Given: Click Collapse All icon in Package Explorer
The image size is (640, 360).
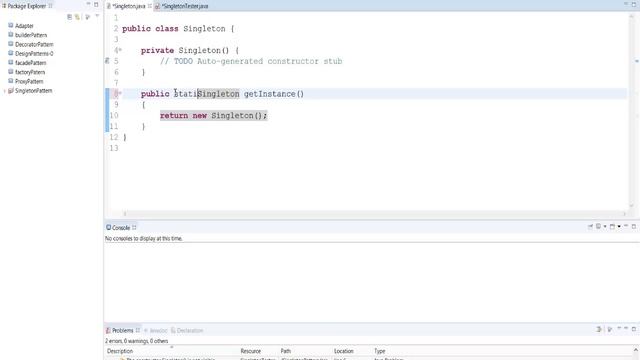Looking at the screenshot, I should [x=69, y=17].
